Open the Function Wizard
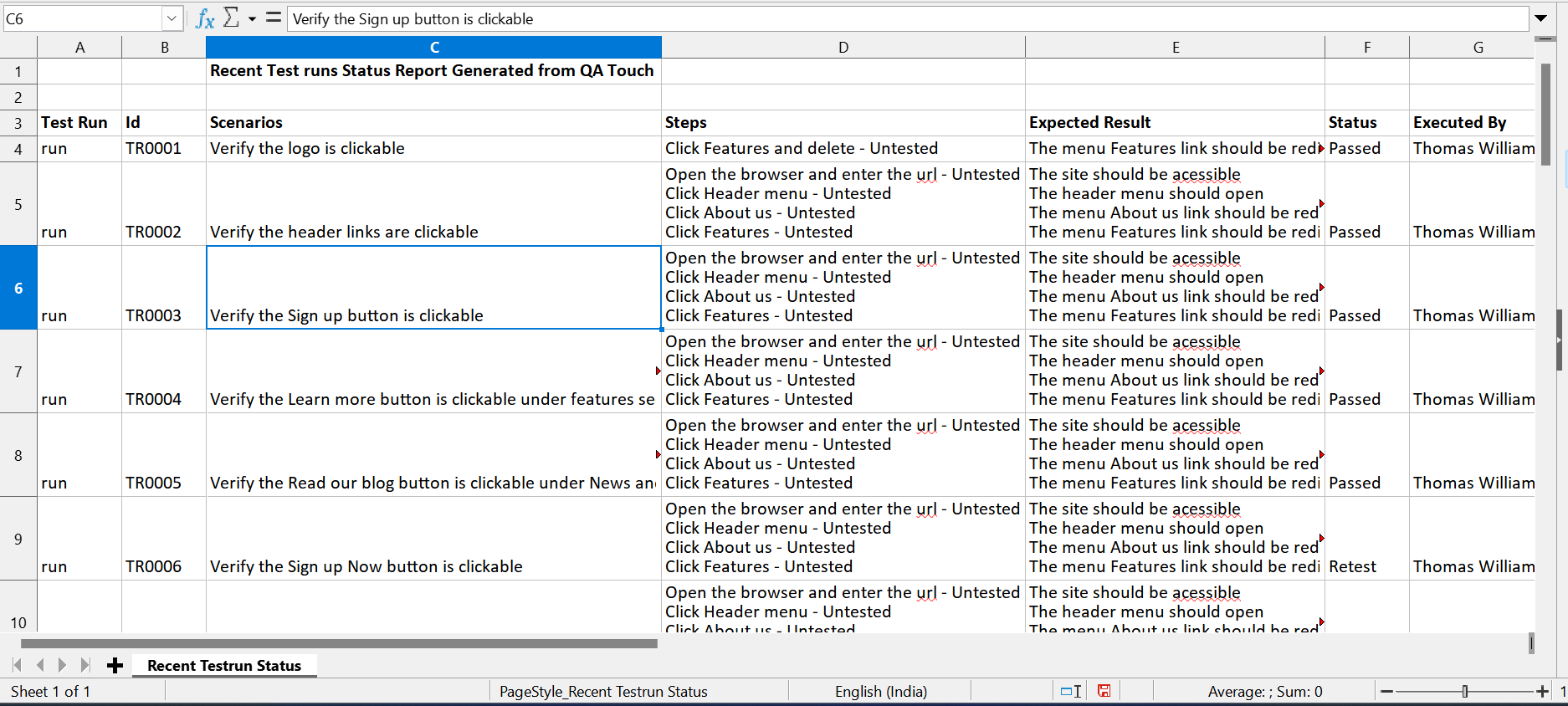 (x=205, y=18)
